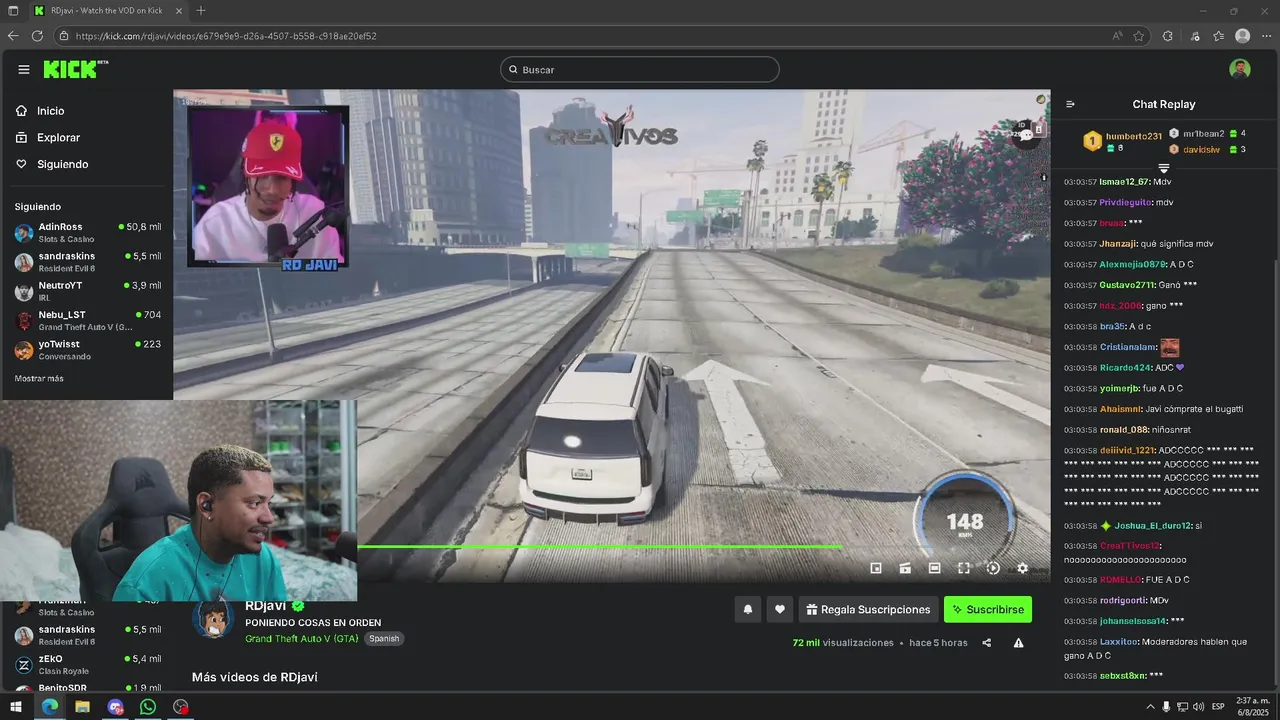
Task: Toggle the notification bell for RDjavi
Action: (x=748, y=609)
